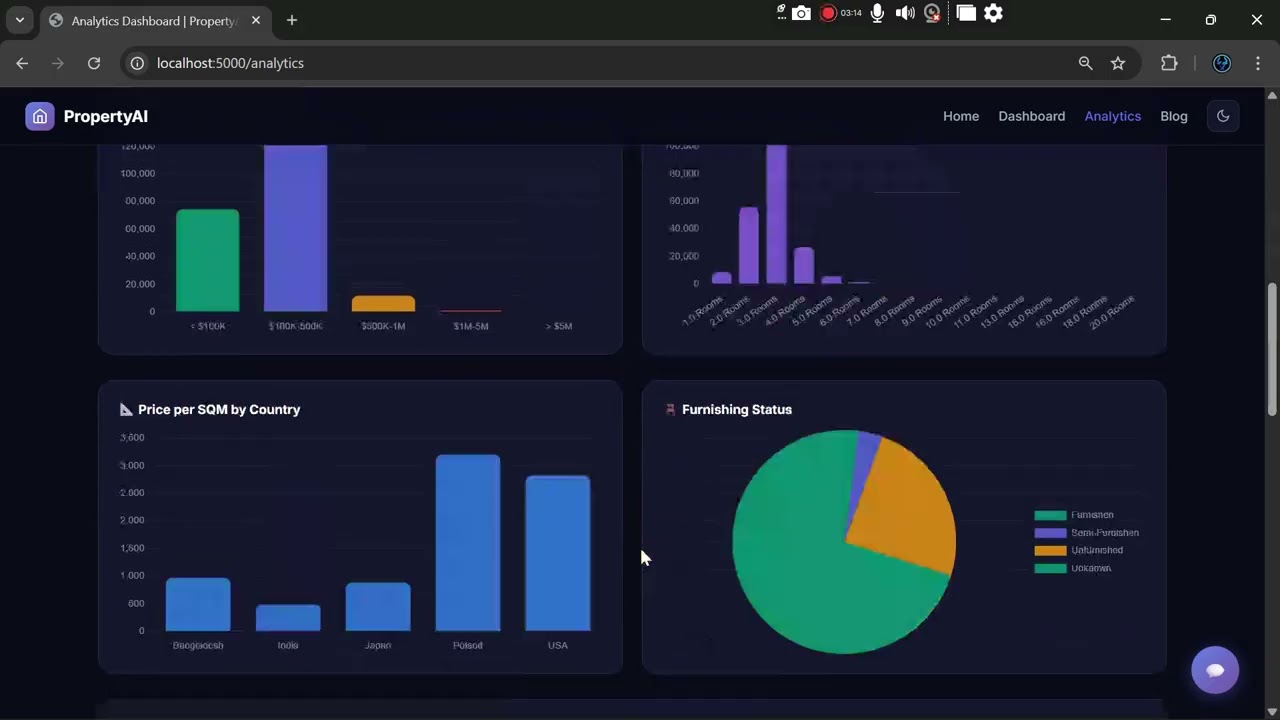Bookmark this page with the star
Image resolution: width=1280 pixels, height=720 pixels.
coord(1118,63)
